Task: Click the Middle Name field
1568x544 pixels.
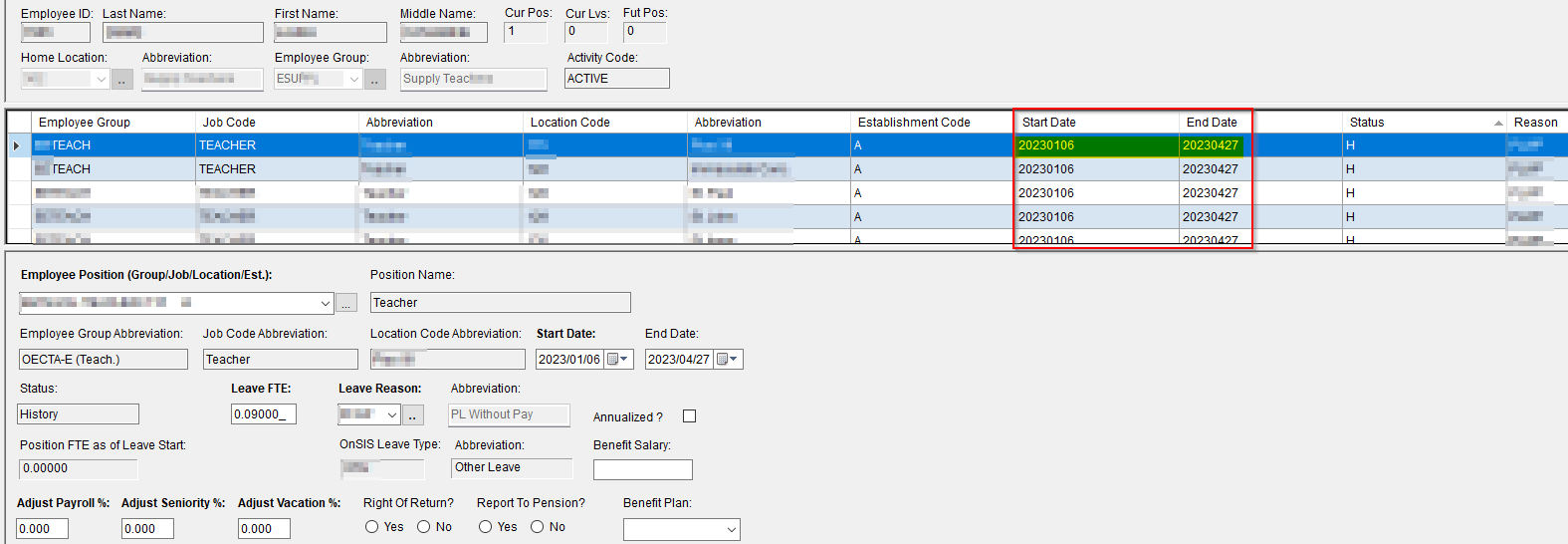Action: [444, 32]
